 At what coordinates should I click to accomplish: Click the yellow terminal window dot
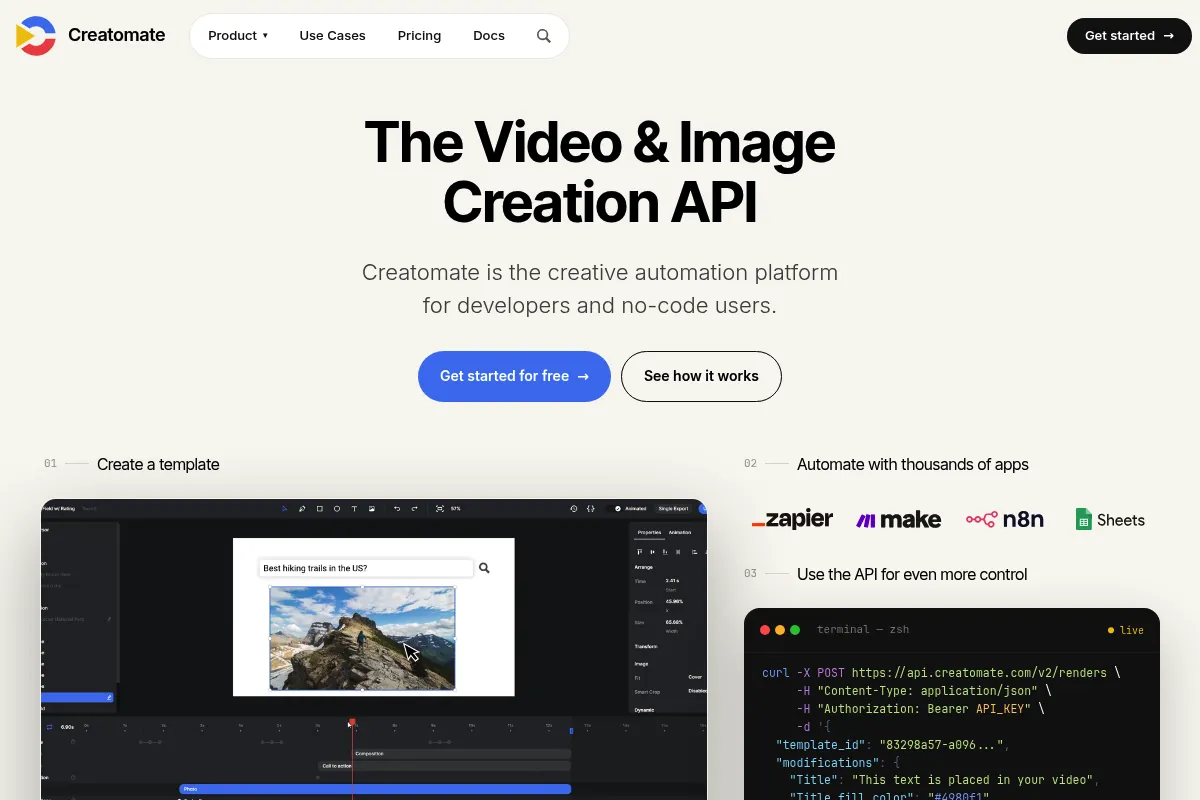780,630
